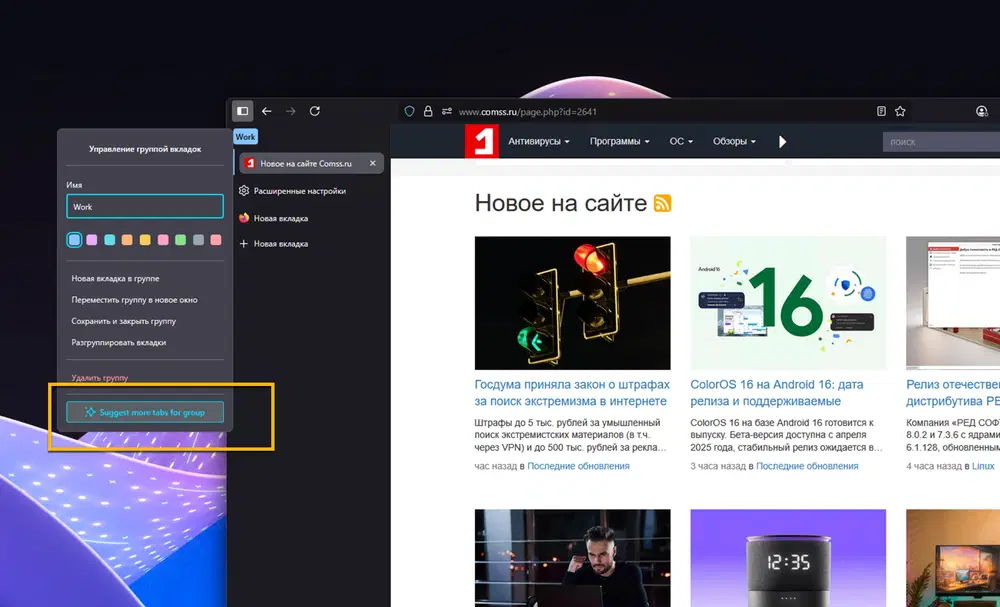Open the smart speaker 12:35 thumbnail

(x=788, y=558)
